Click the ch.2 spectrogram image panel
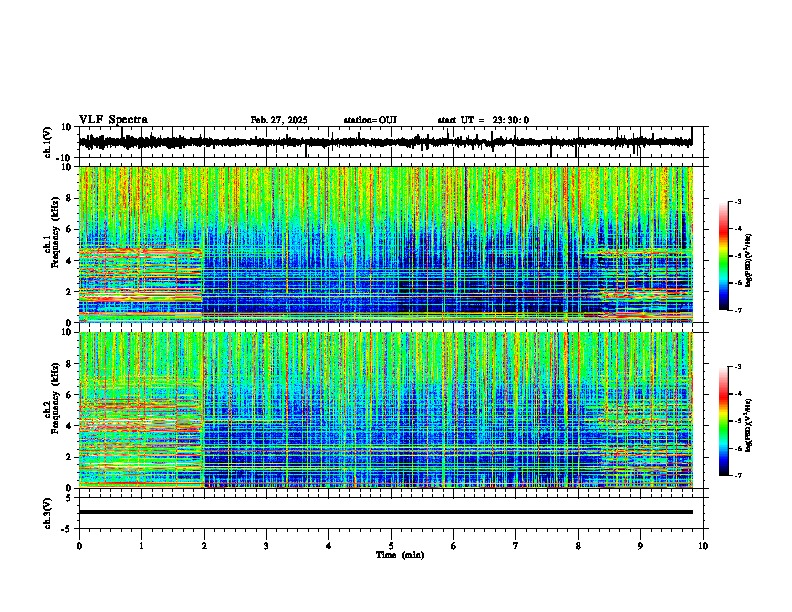 pos(385,410)
